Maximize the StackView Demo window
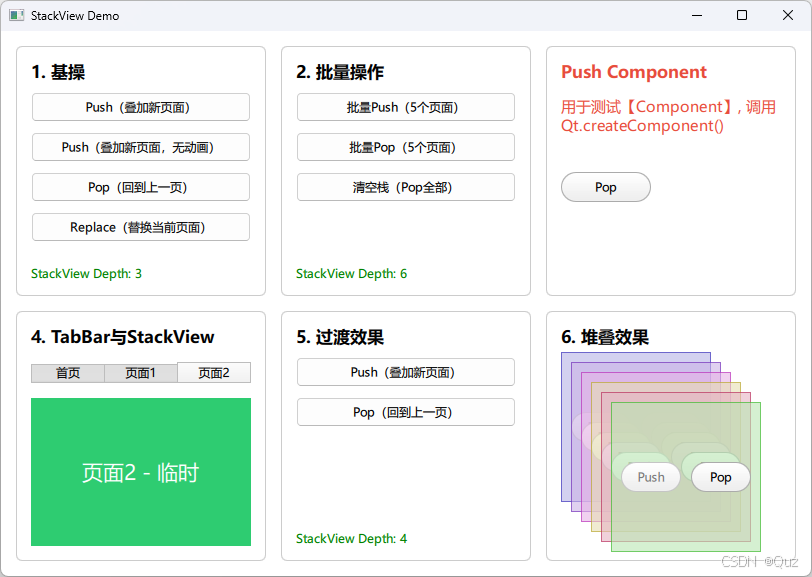The image size is (812, 577). point(742,16)
